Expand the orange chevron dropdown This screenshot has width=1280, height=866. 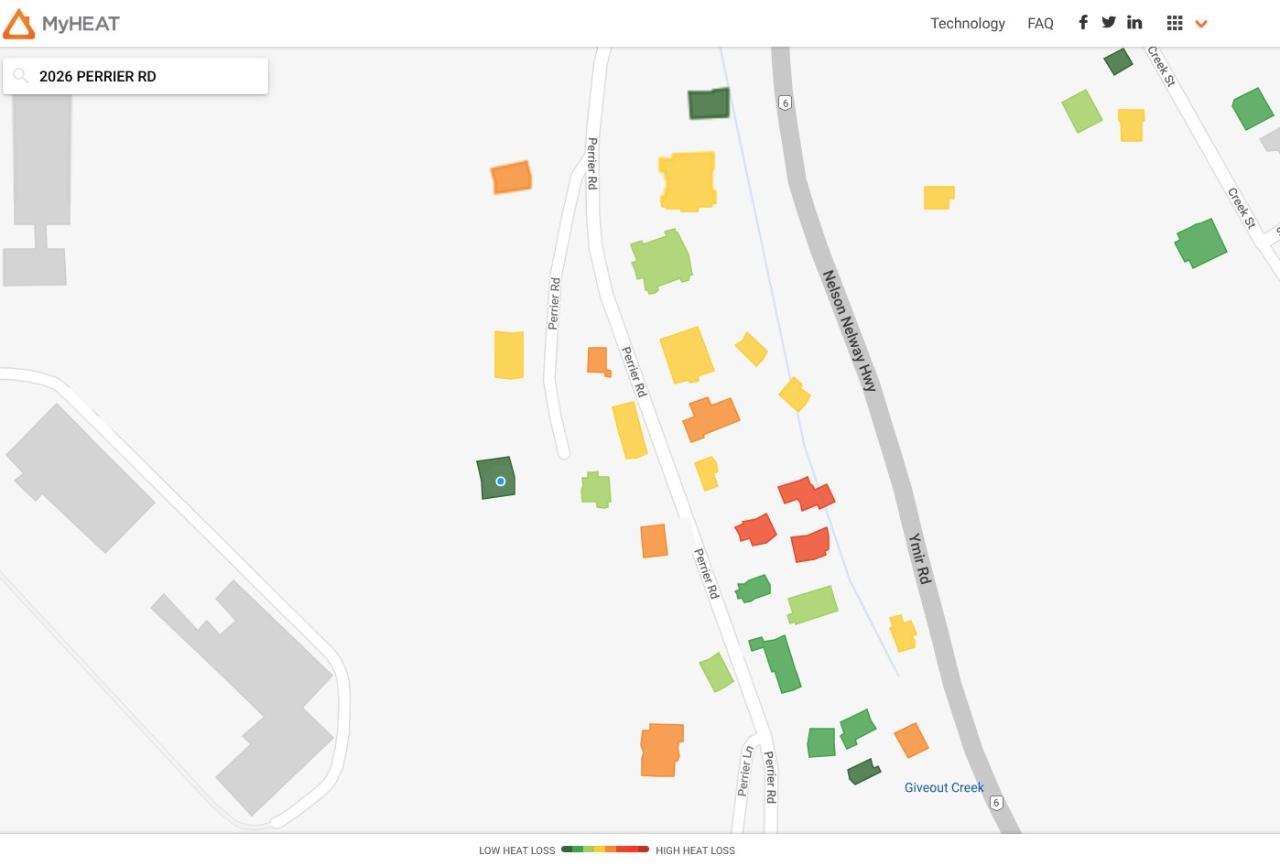(1201, 24)
